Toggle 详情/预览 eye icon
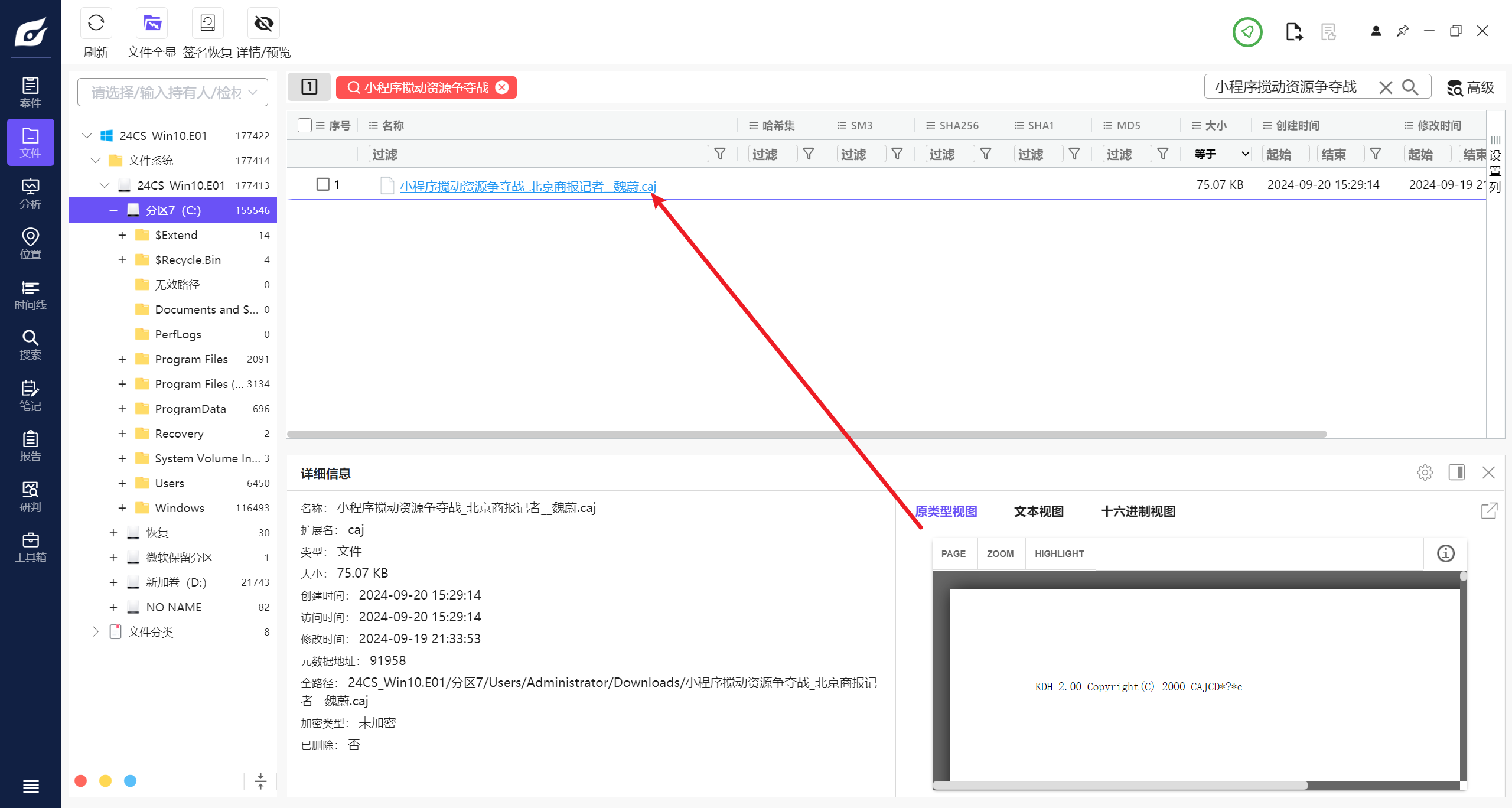 pyautogui.click(x=263, y=24)
